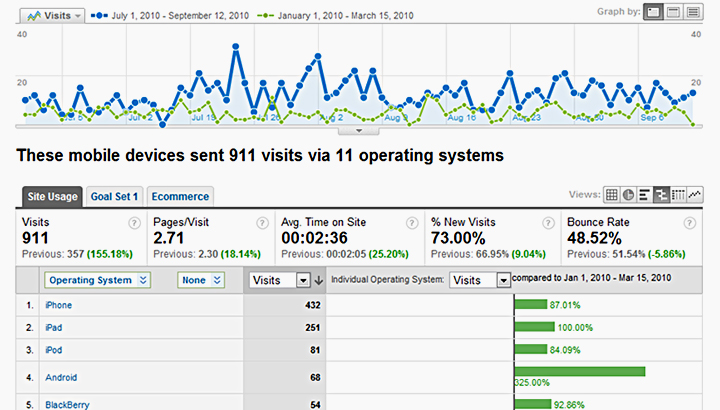
Task: Click the Visits scorecard value 911
Action: tap(35, 238)
